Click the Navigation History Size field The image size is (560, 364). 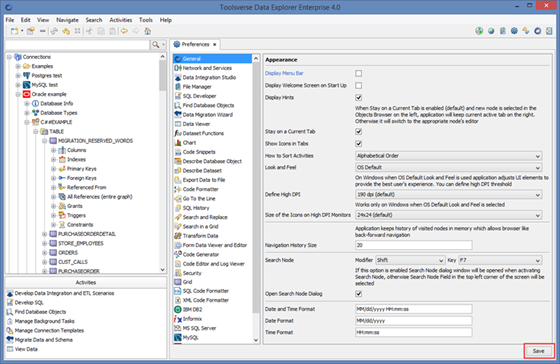tap(414, 245)
